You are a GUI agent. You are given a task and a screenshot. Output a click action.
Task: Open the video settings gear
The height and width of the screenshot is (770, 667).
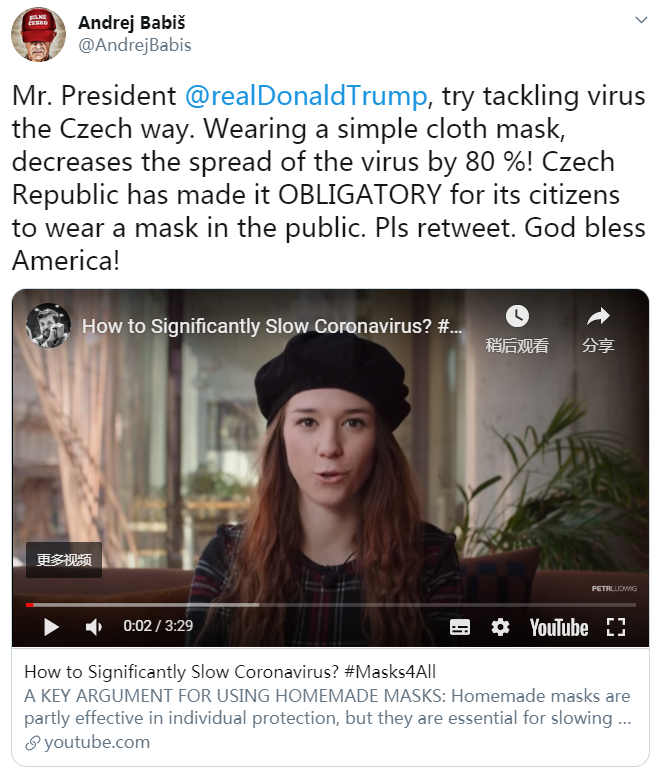coord(500,627)
